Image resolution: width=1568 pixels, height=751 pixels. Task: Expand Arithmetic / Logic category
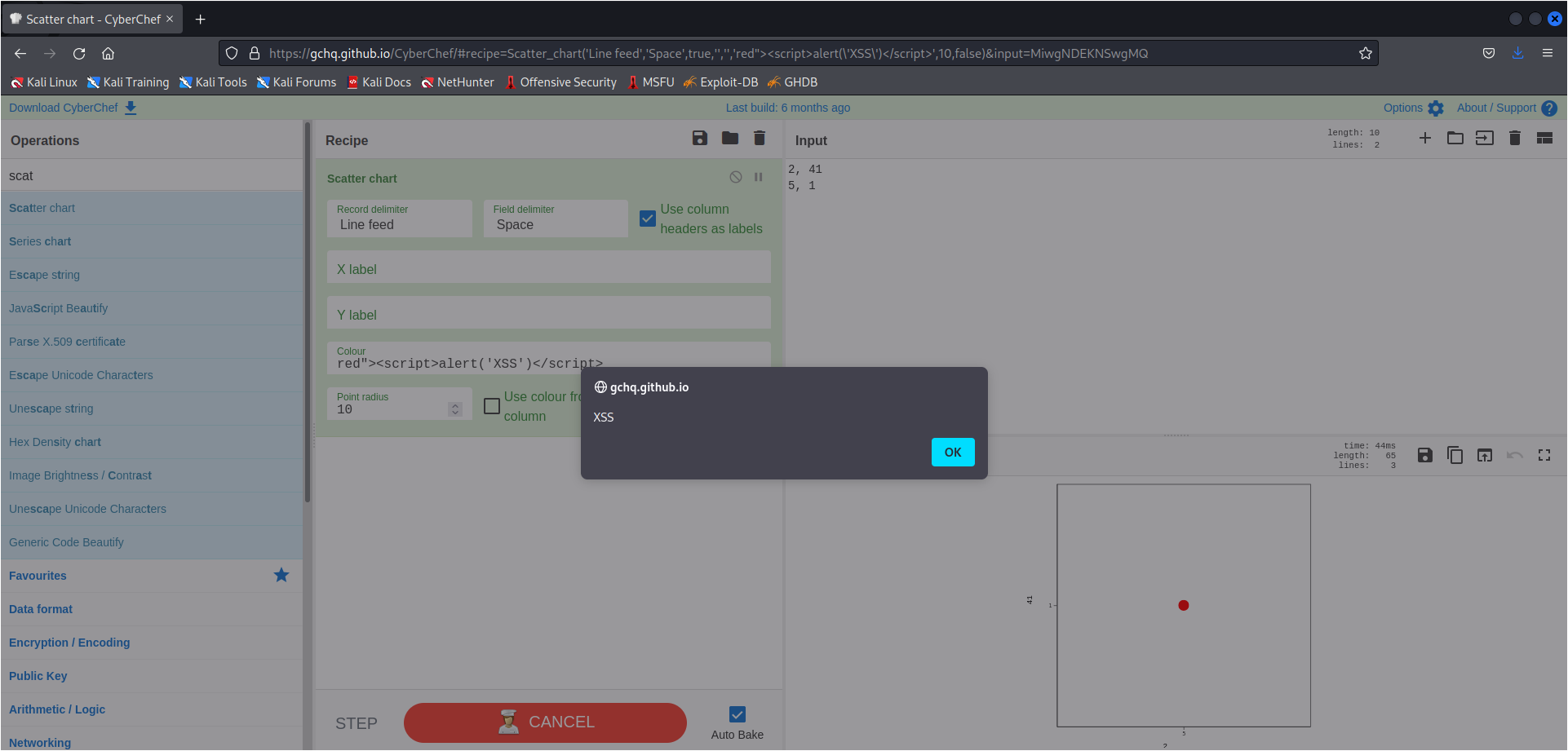click(x=152, y=709)
